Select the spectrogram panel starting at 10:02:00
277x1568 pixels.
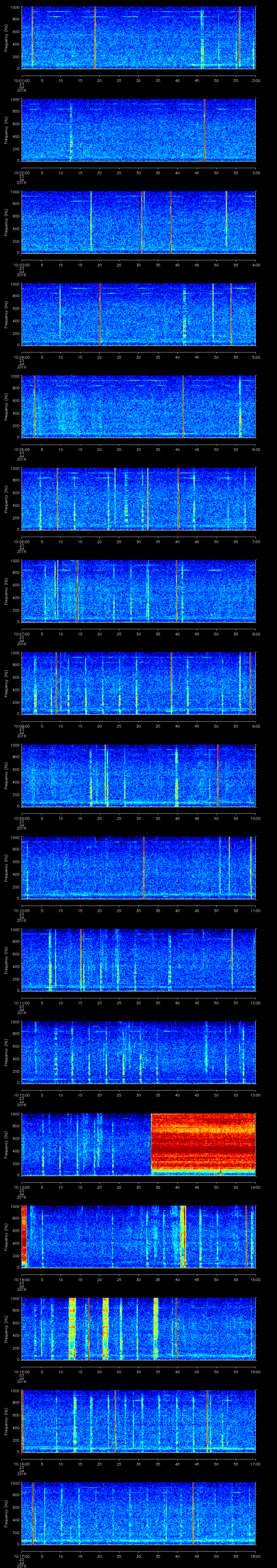point(138,130)
